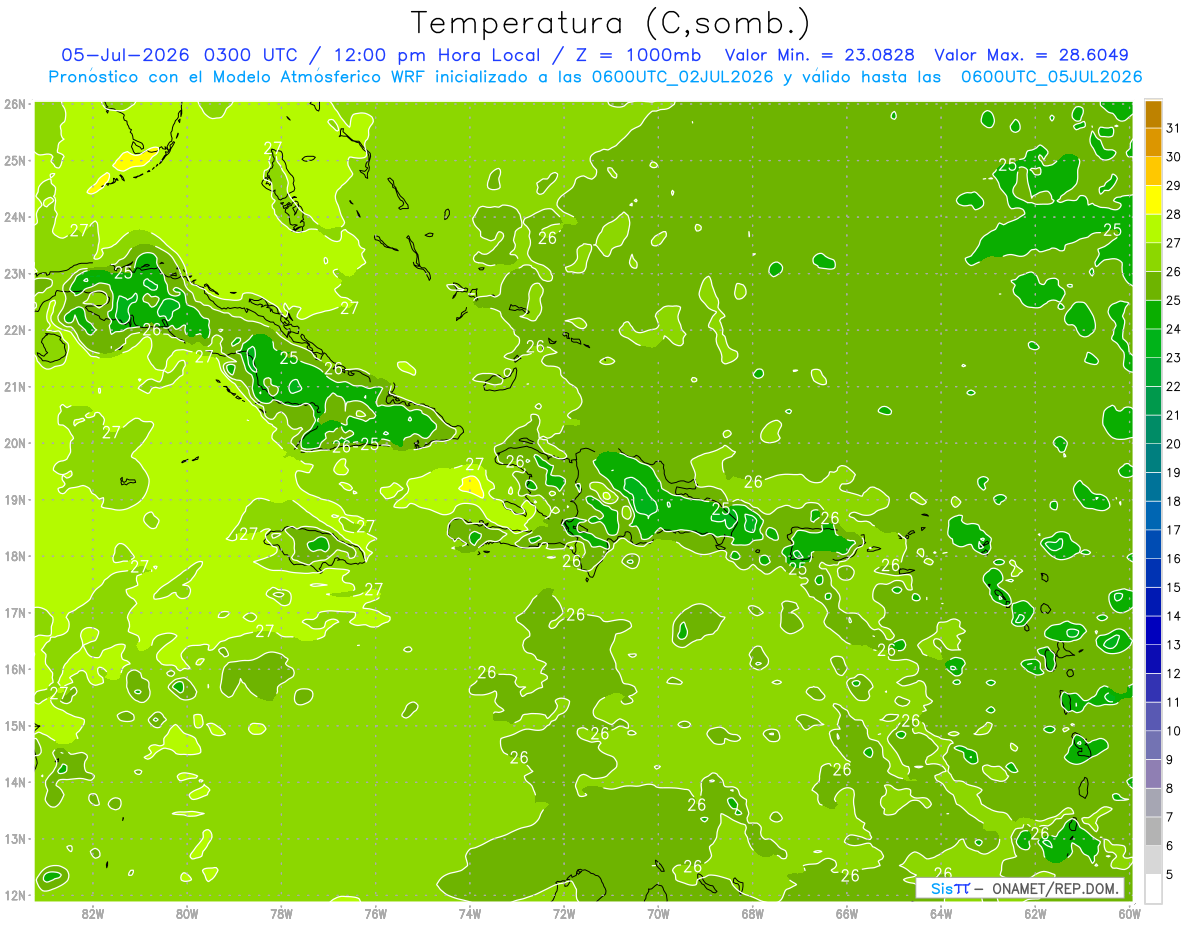Click the "17N" latitude axis label
The image size is (1200, 927).
click(15, 612)
